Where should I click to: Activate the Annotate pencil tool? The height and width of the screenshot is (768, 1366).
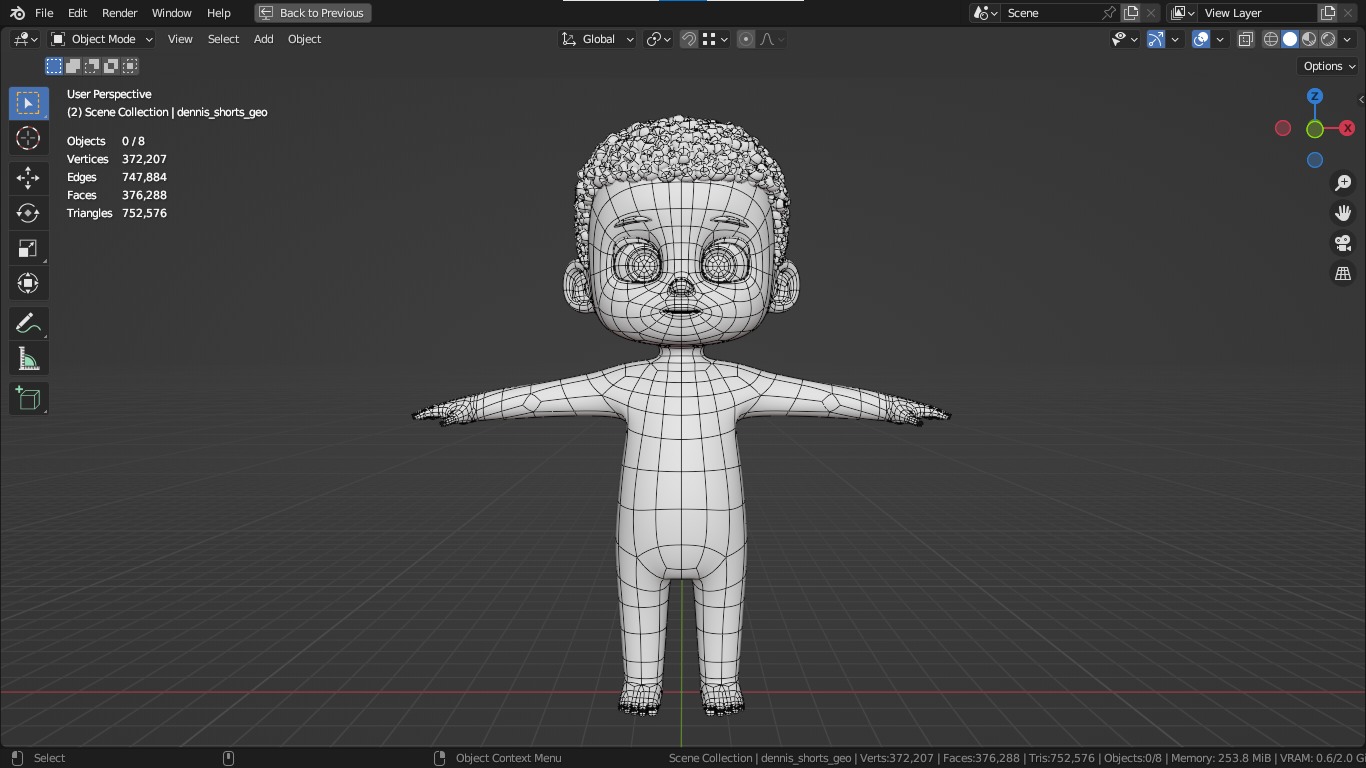click(28, 324)
